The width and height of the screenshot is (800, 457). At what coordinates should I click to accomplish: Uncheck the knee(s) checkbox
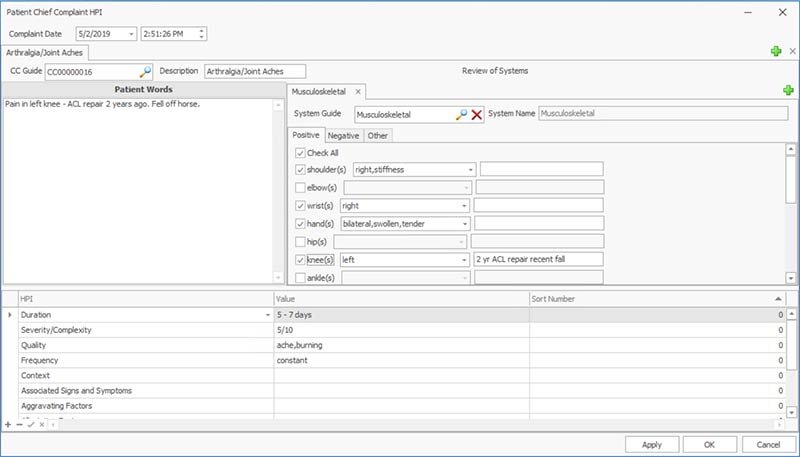301,259
